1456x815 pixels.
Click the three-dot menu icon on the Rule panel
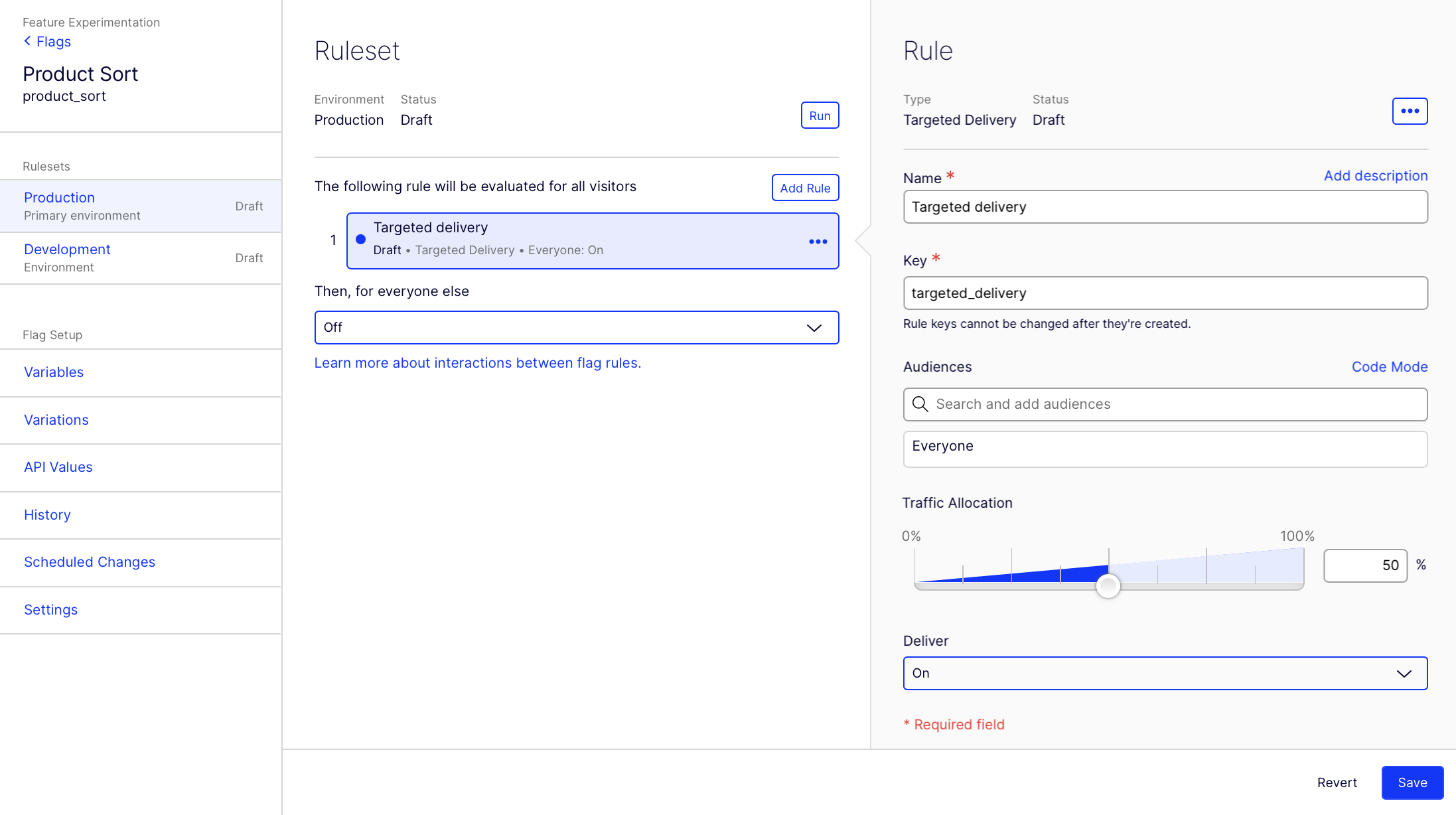[x=1410, y=111]
